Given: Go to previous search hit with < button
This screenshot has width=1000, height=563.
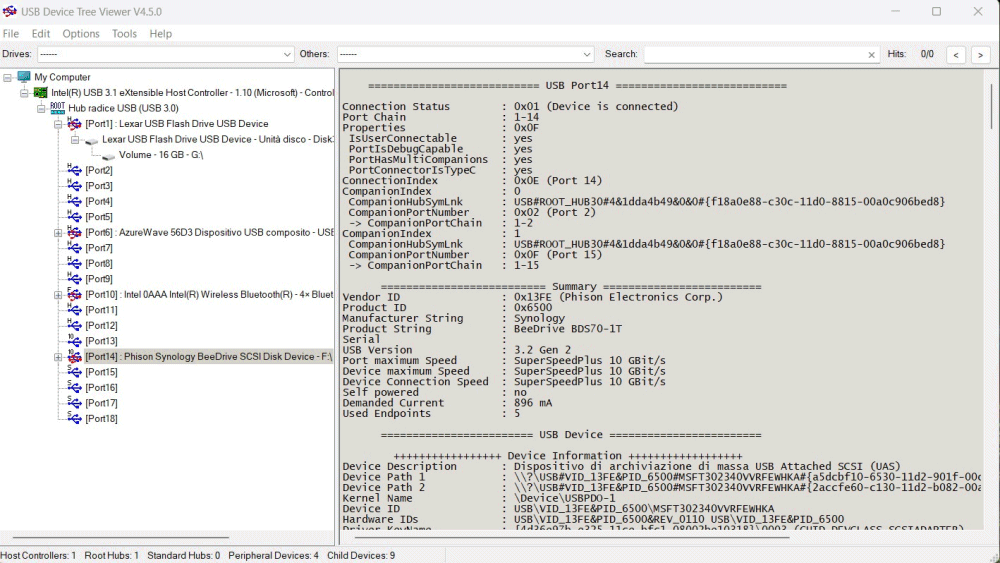Looking at the screenshot, I should (x=955, y=55).
